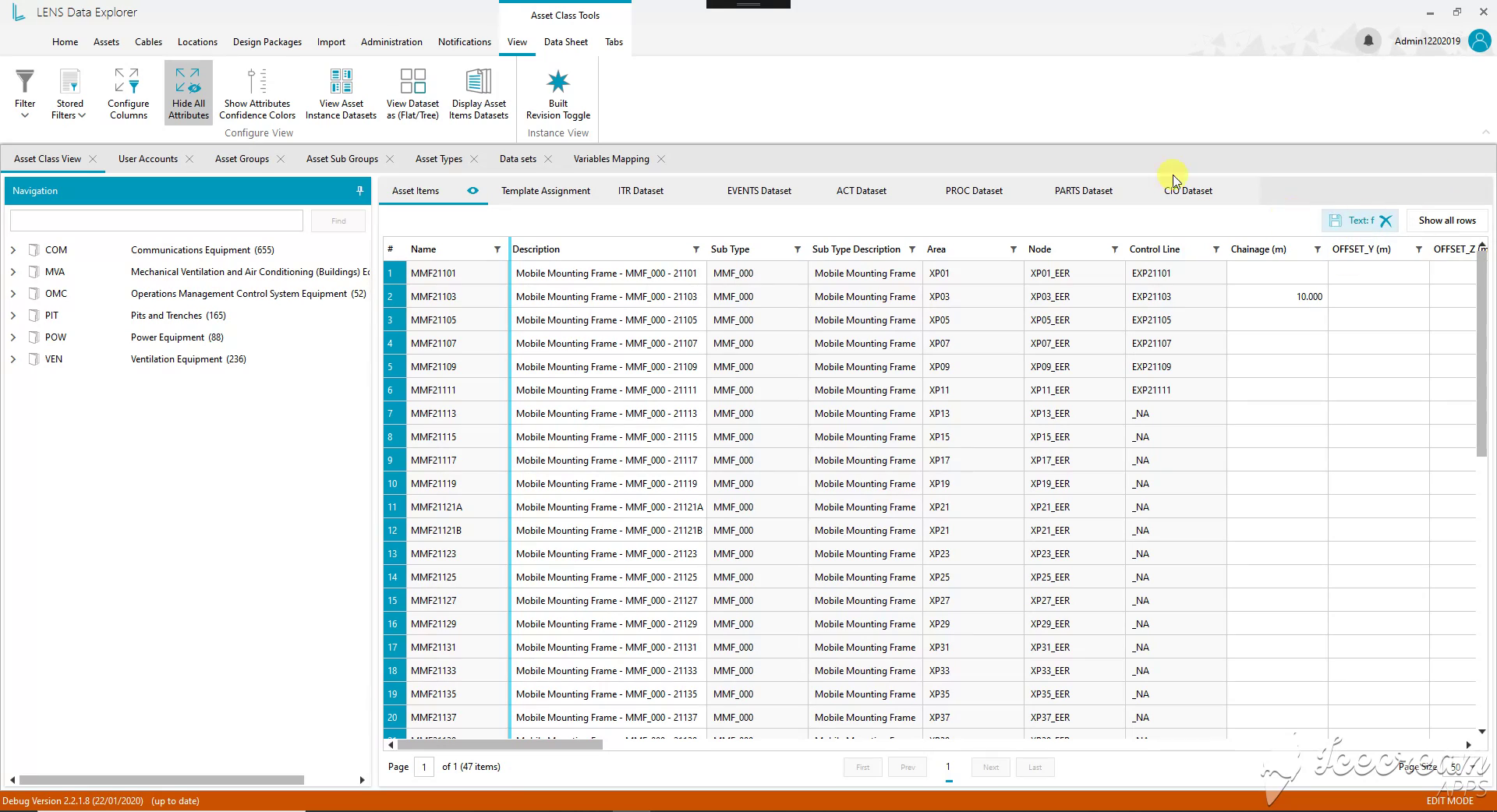Close the User Accounts tab
This screenshot has width=1497, height=812.
(x=189, y=159)
